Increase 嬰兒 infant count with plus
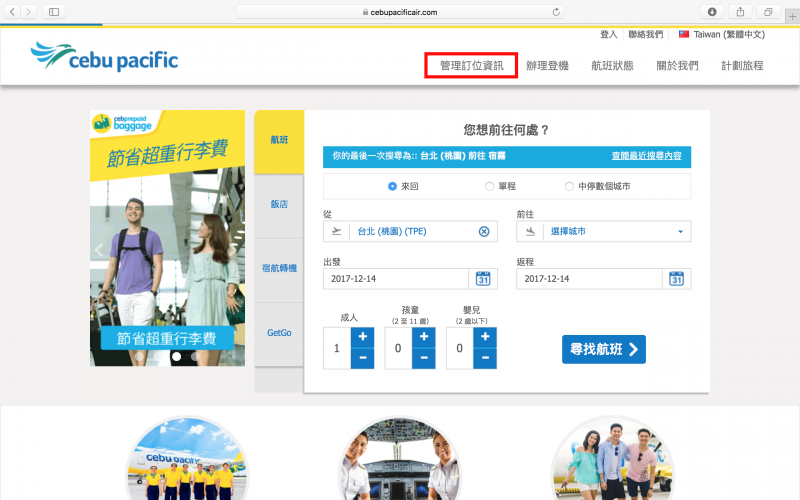 point(485,337)
